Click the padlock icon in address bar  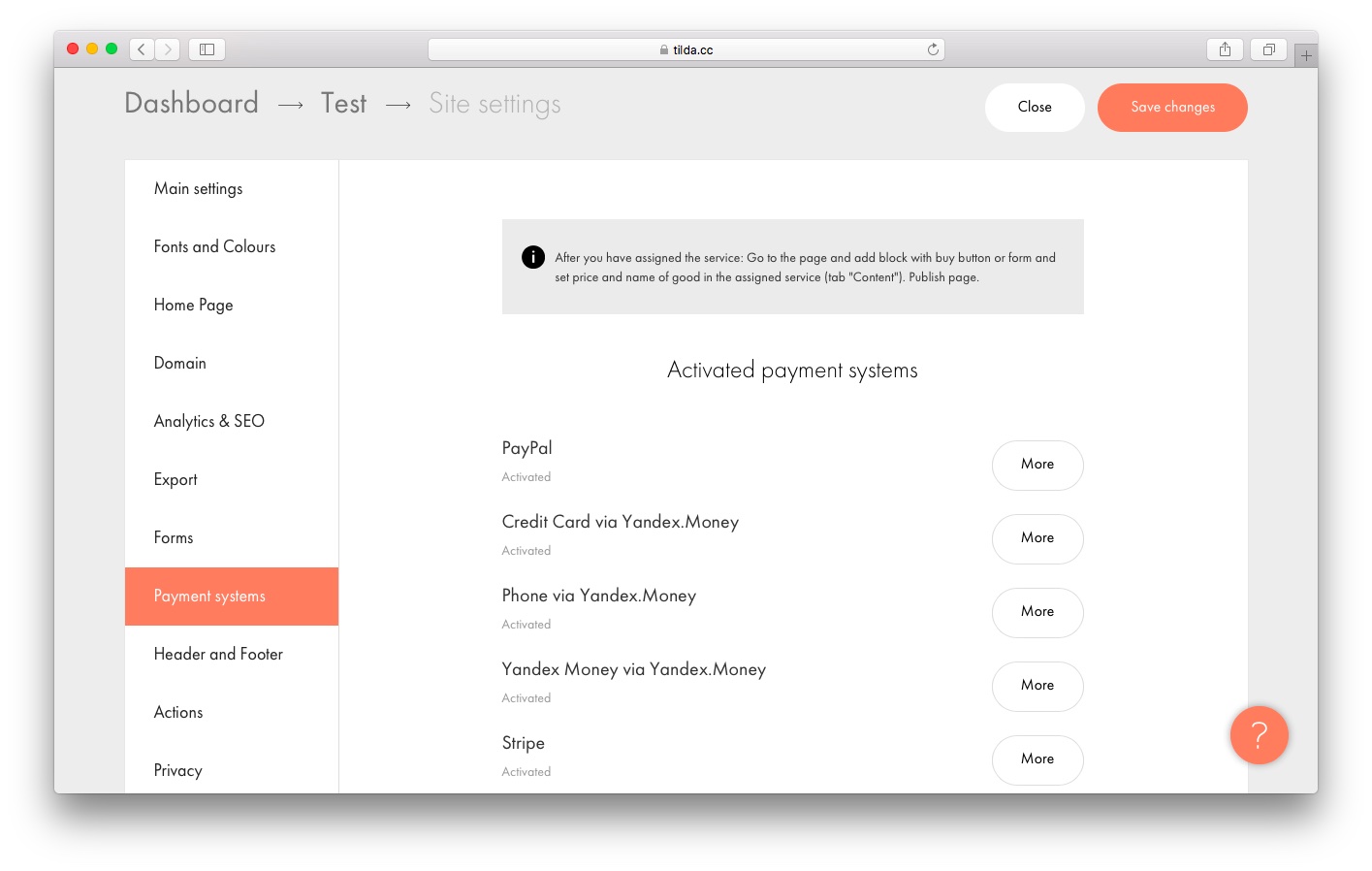click(664, 49)
